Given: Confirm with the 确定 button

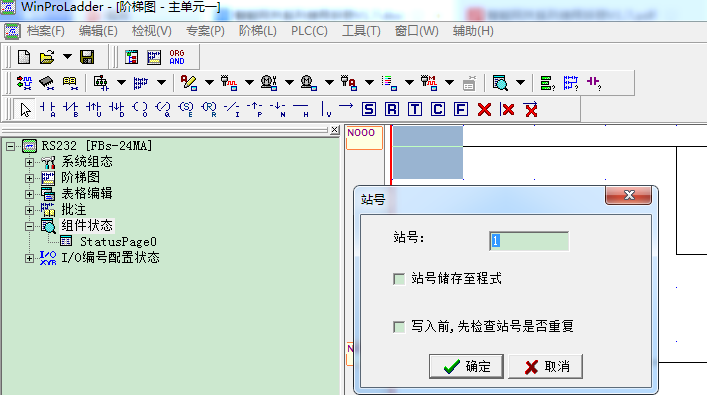Looking at the screenshot, I should coord(466,366).
